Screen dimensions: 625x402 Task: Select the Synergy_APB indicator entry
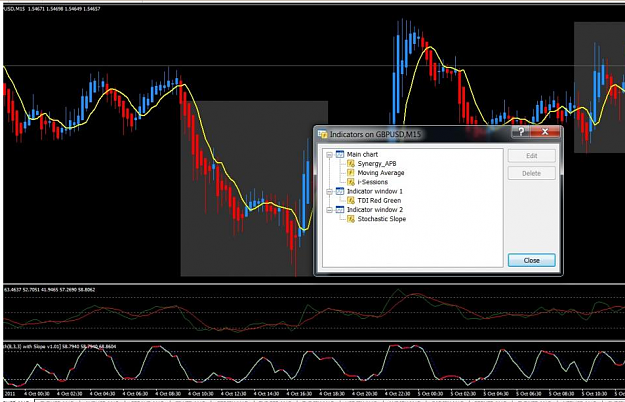coord(377,163)
